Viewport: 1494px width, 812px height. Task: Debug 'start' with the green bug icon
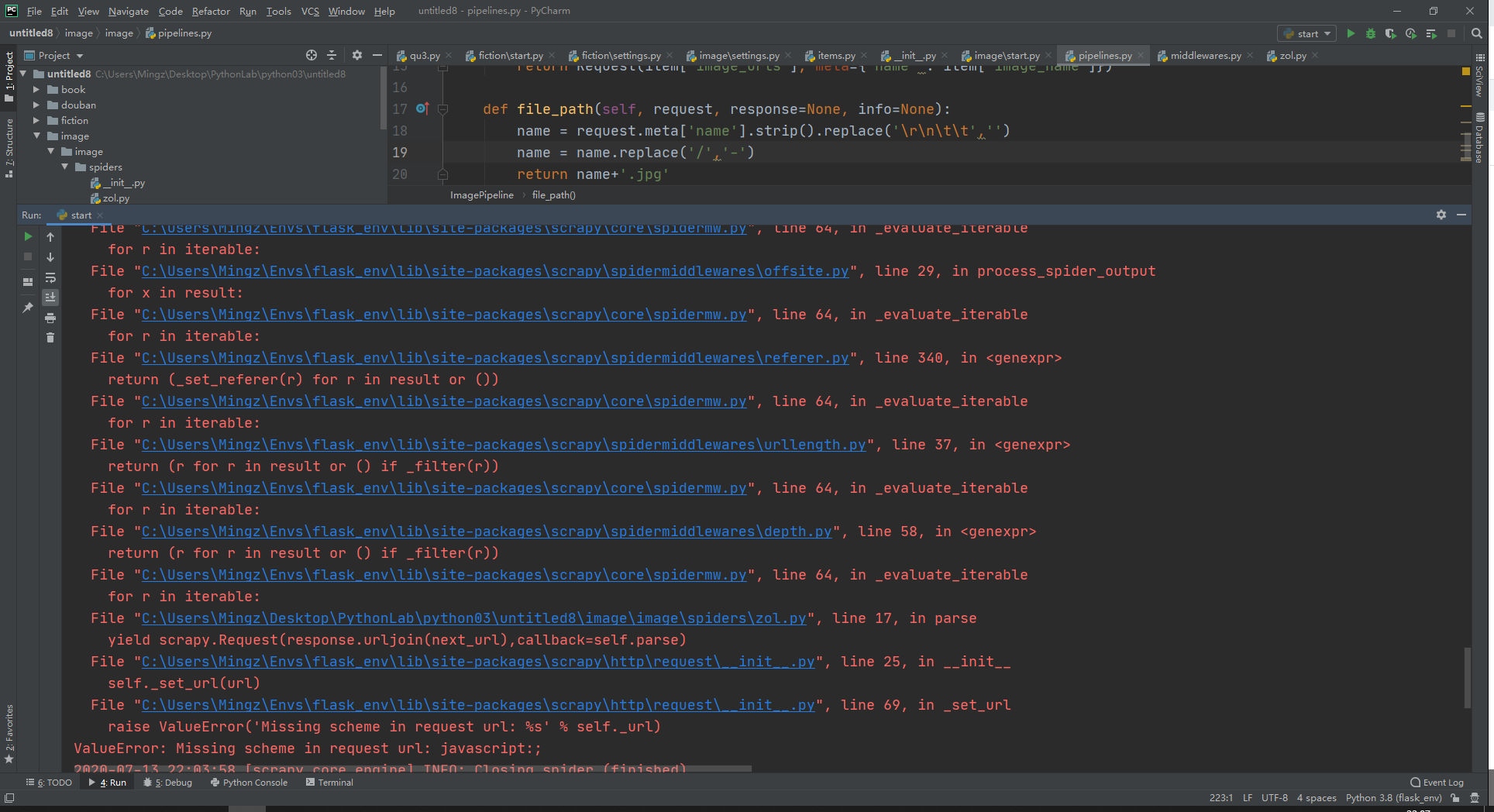tap(1371, 33)
